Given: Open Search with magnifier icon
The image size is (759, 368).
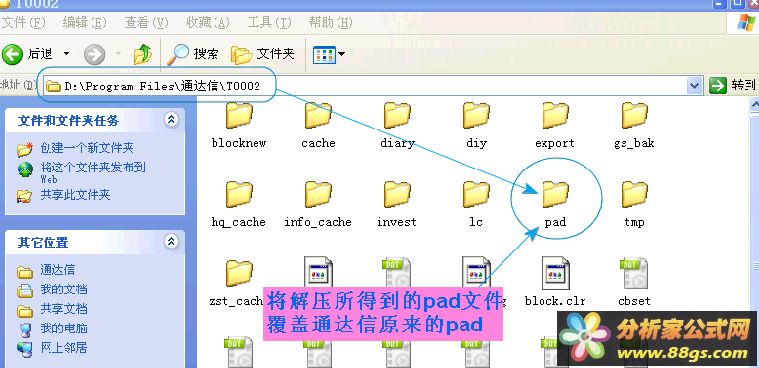Looking at the screenshot, I should 193,54.
